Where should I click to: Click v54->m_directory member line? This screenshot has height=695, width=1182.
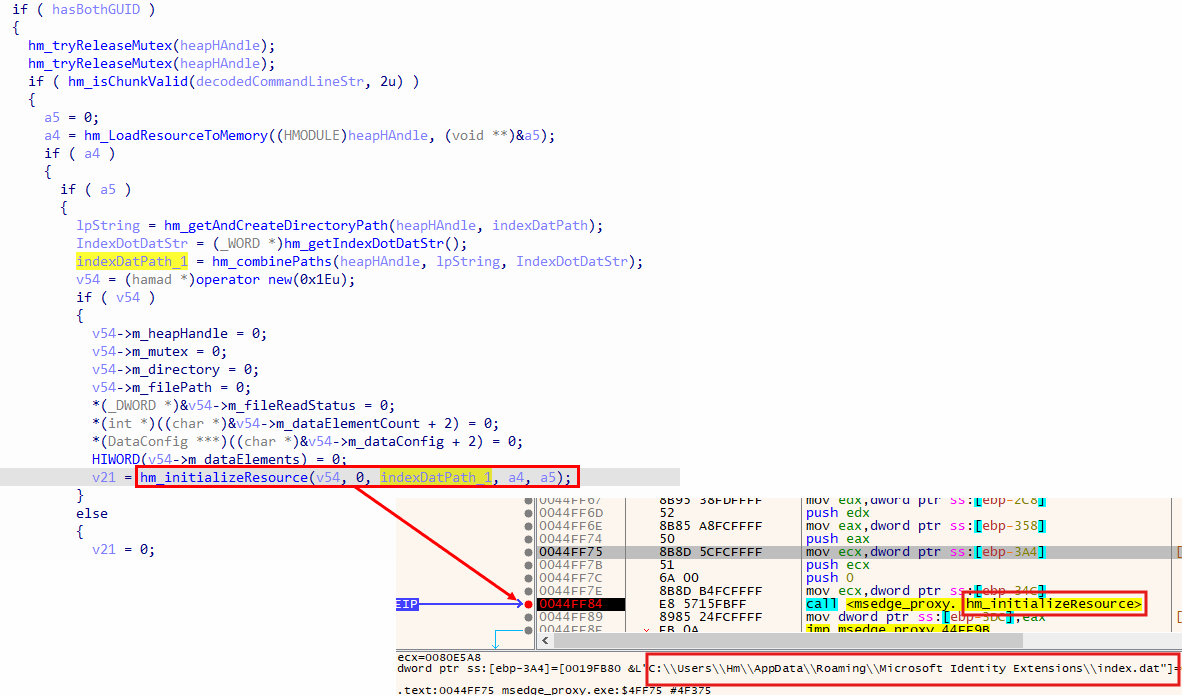point(176,370)
